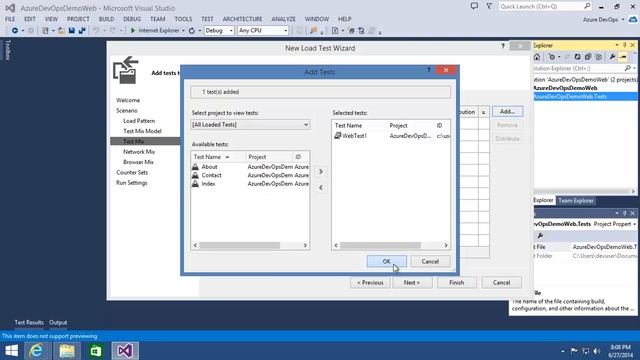
Task: Click help question mark in Add Tests
Action: click(x=429, y=70)
